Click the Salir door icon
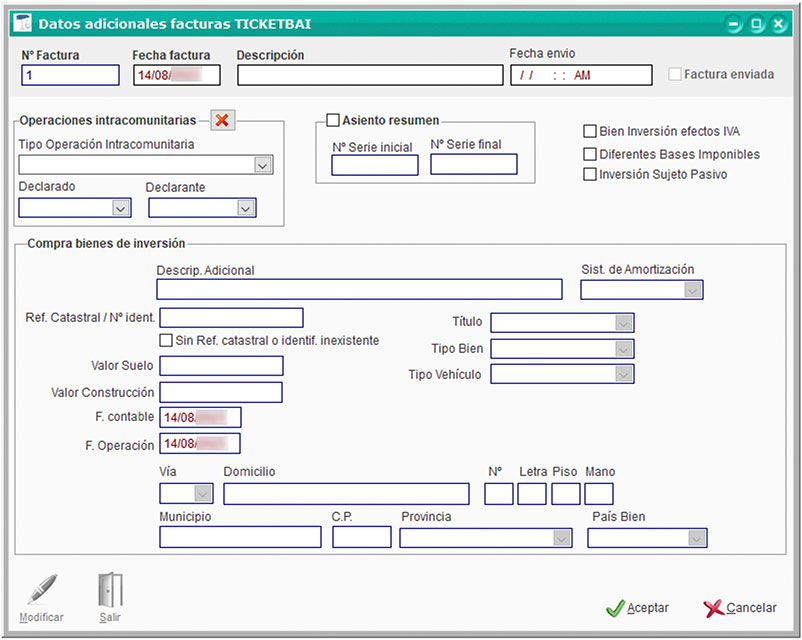This screenshot has width=802, height=640. point(110,589)
